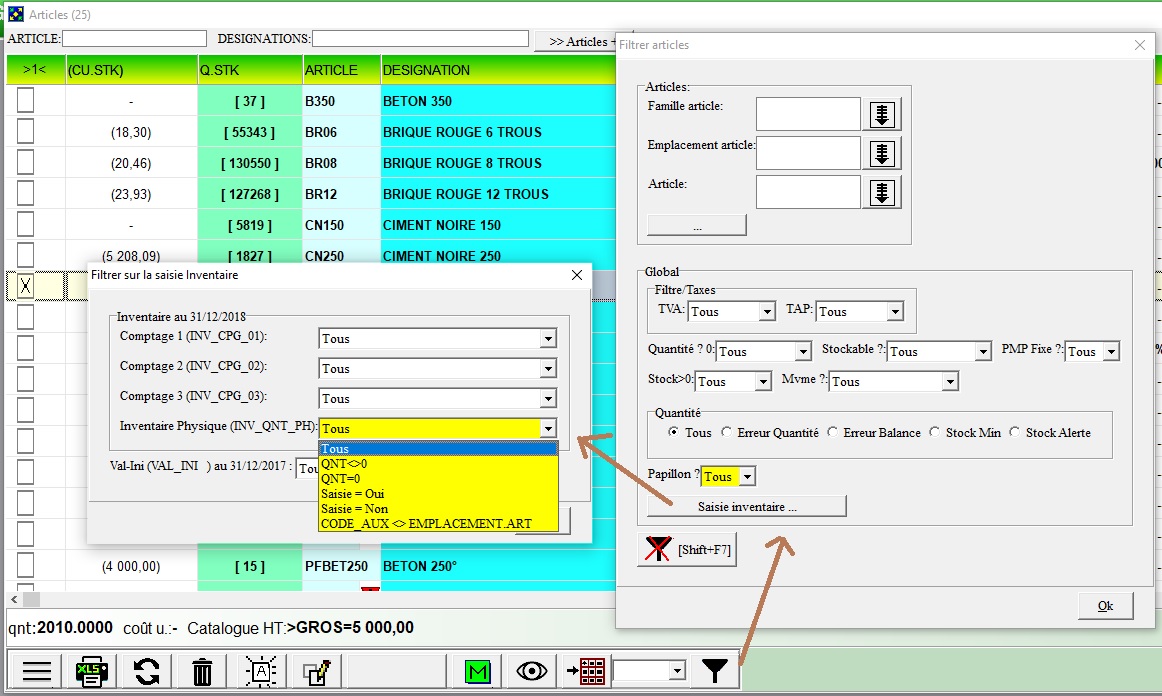Click the '...' button under Article

tap(697, 225)
